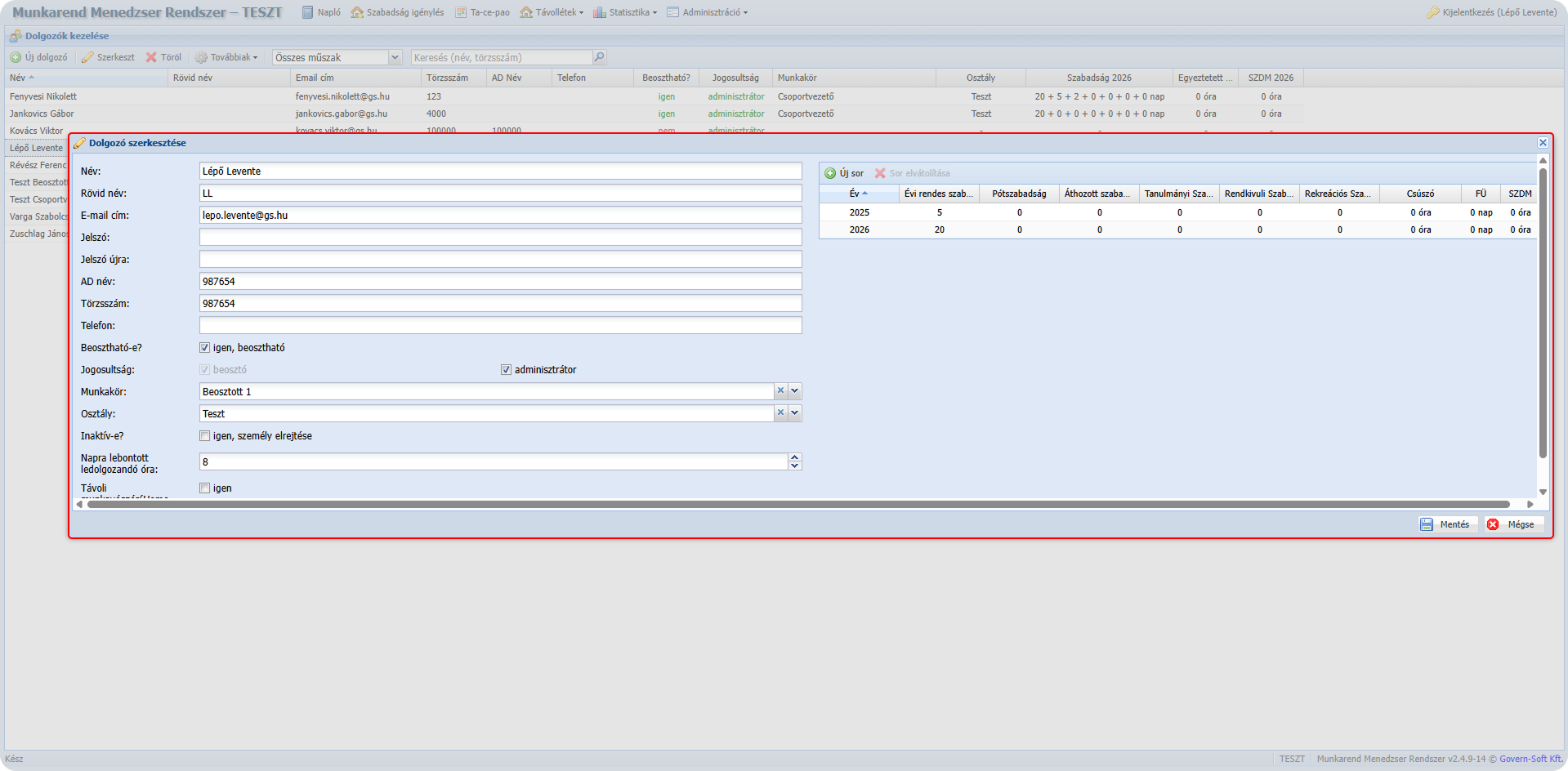Click the red Töröl delete icon
Image resolution: width=1568 pixels, height=771 pixels.
pos(151,57)
